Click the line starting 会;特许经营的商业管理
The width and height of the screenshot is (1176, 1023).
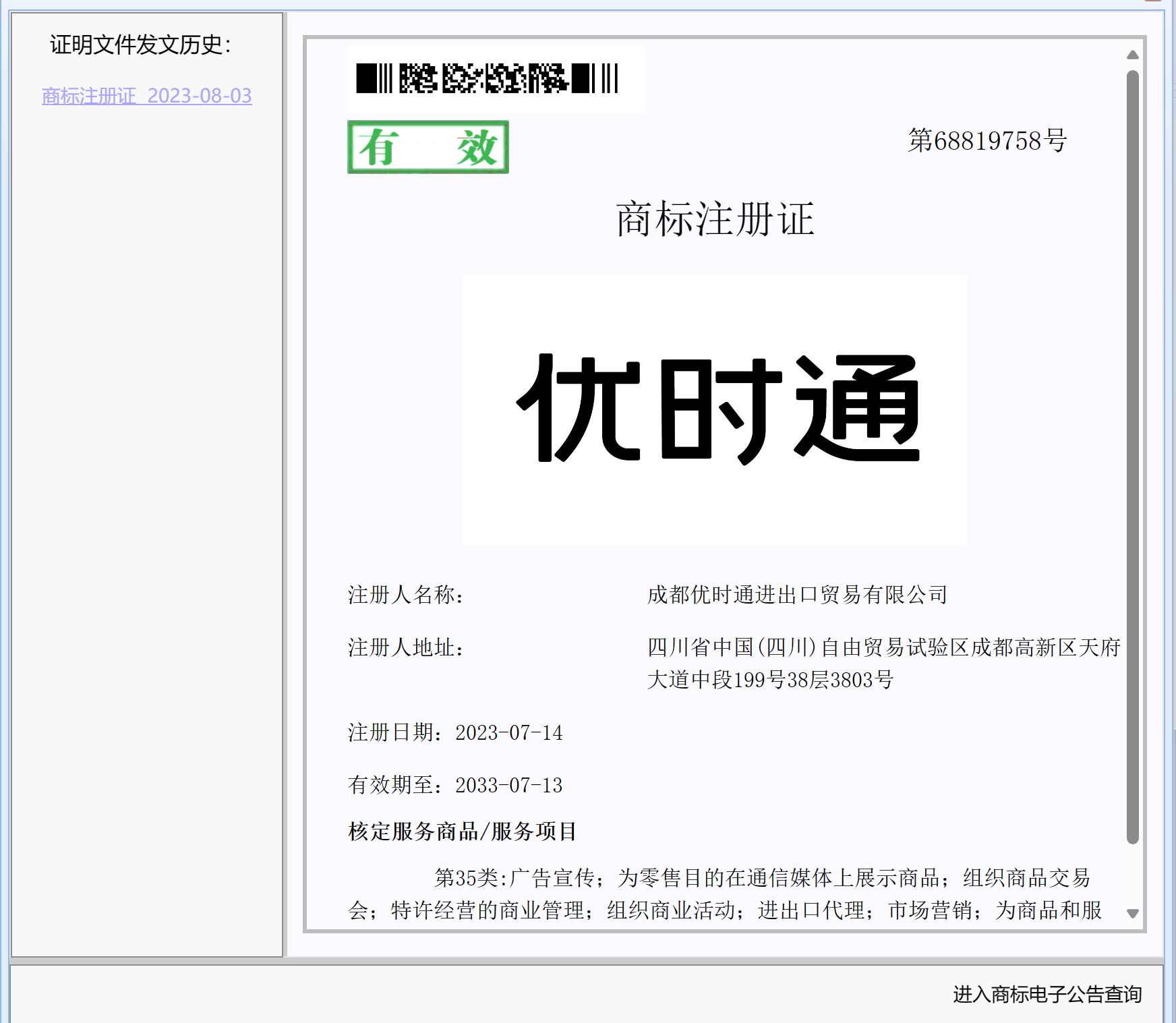tap(725, 910)
